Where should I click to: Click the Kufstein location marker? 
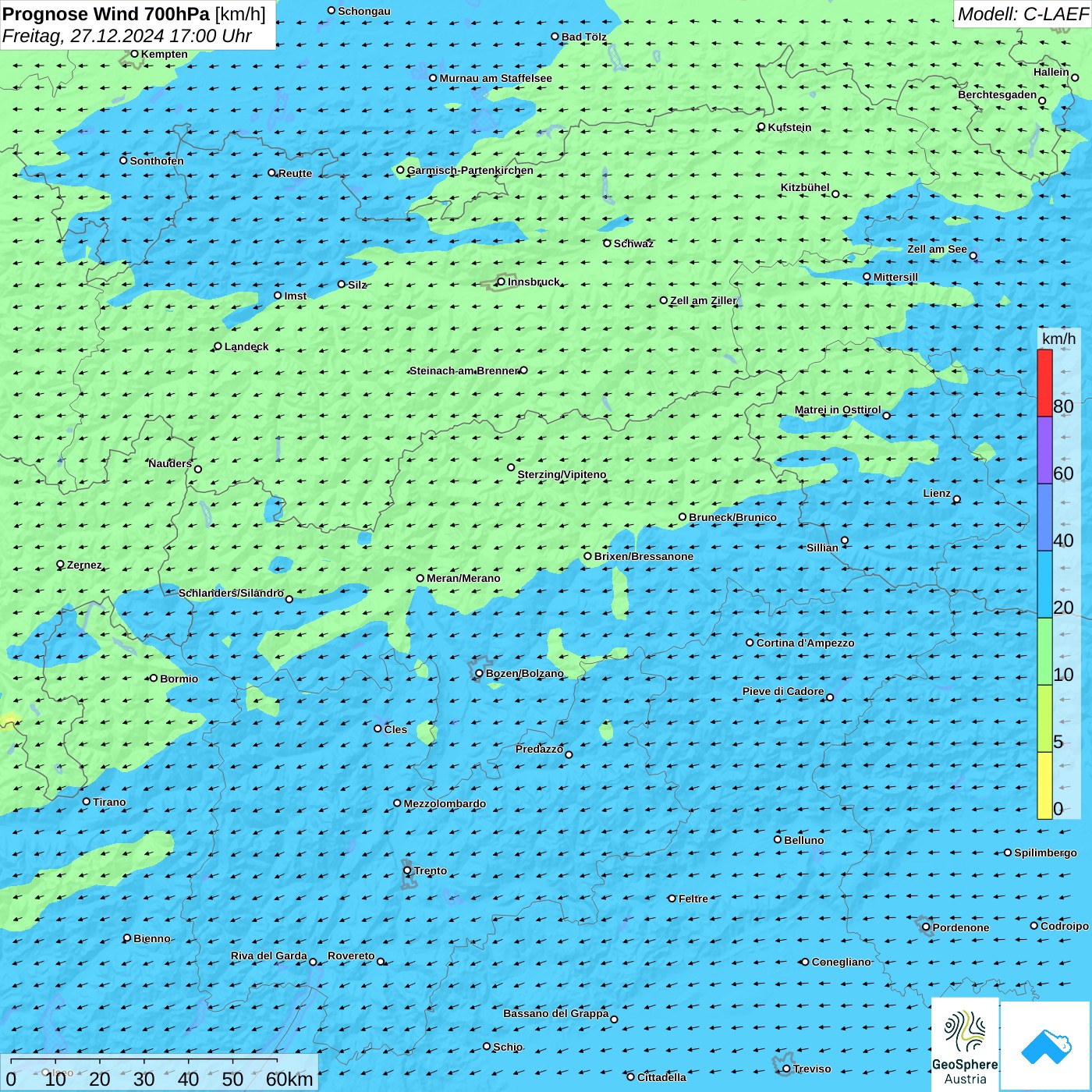pos(761,126)
